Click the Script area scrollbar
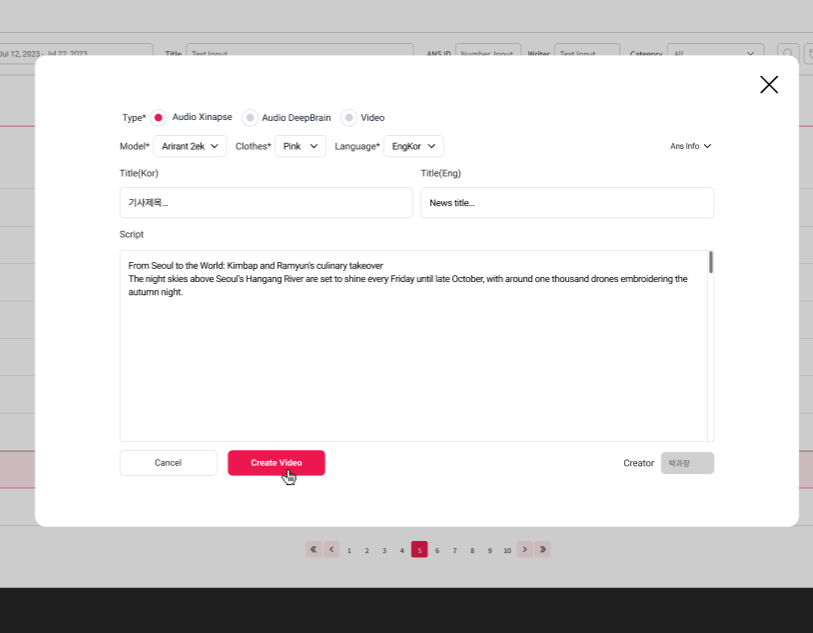This screenshot has width=813, height=633. (x=710, y=263)
